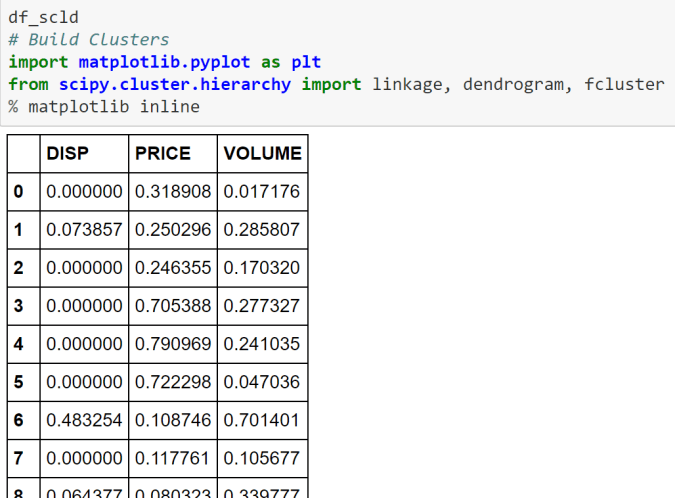Viewport: 675px width, 498px height.
Task: Click the VOLUME value 0.047036
Action: pyautogui.click(x=262, y=383)
